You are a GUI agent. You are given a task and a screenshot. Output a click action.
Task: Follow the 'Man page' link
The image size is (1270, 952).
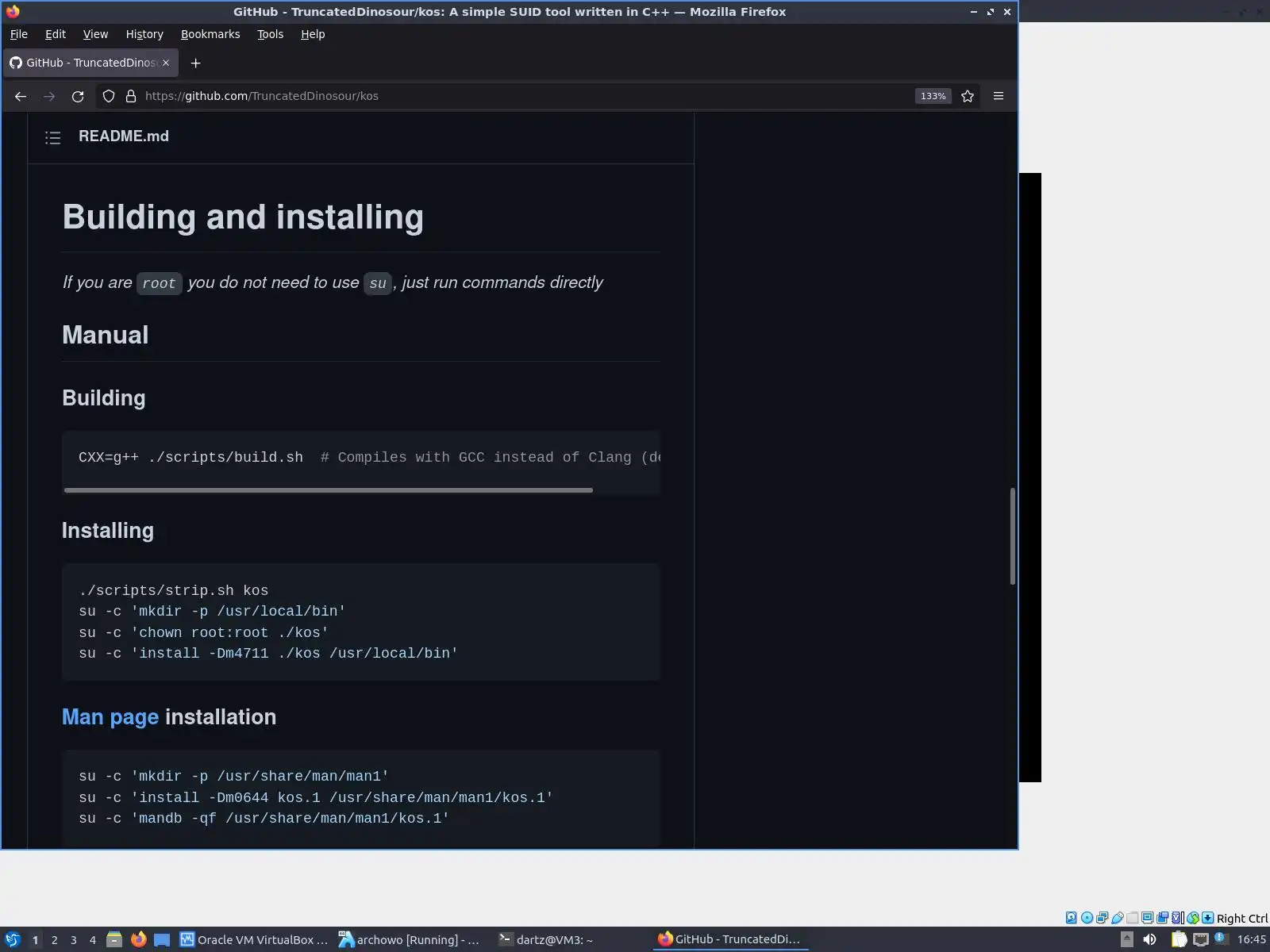pyautogui.click(x=110, y=717)
